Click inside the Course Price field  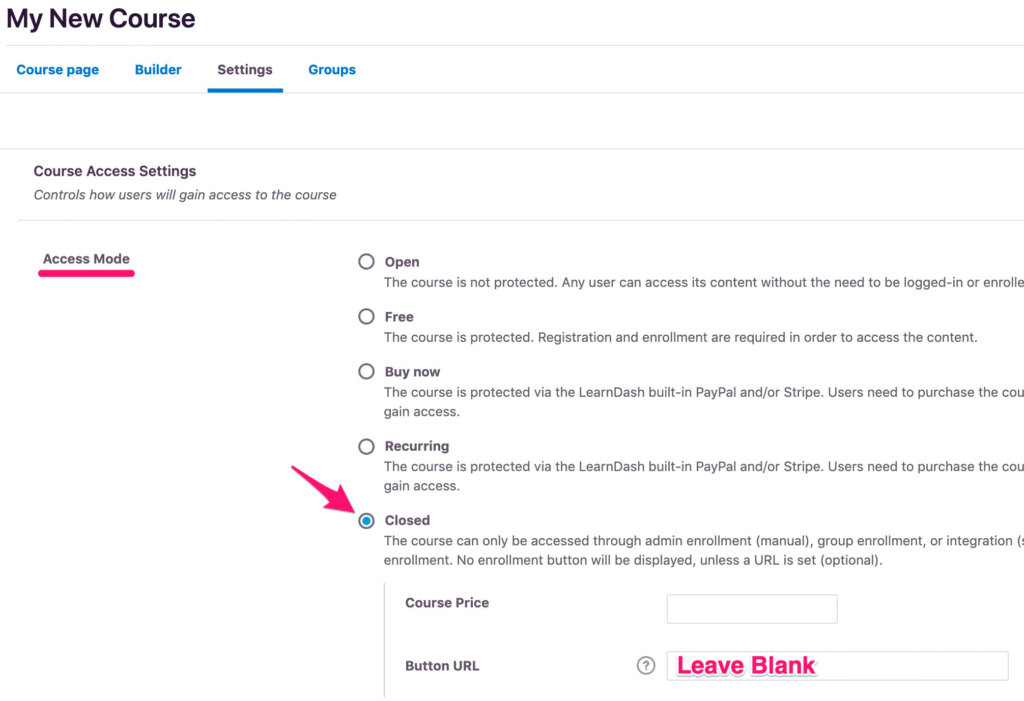[752, 608]
